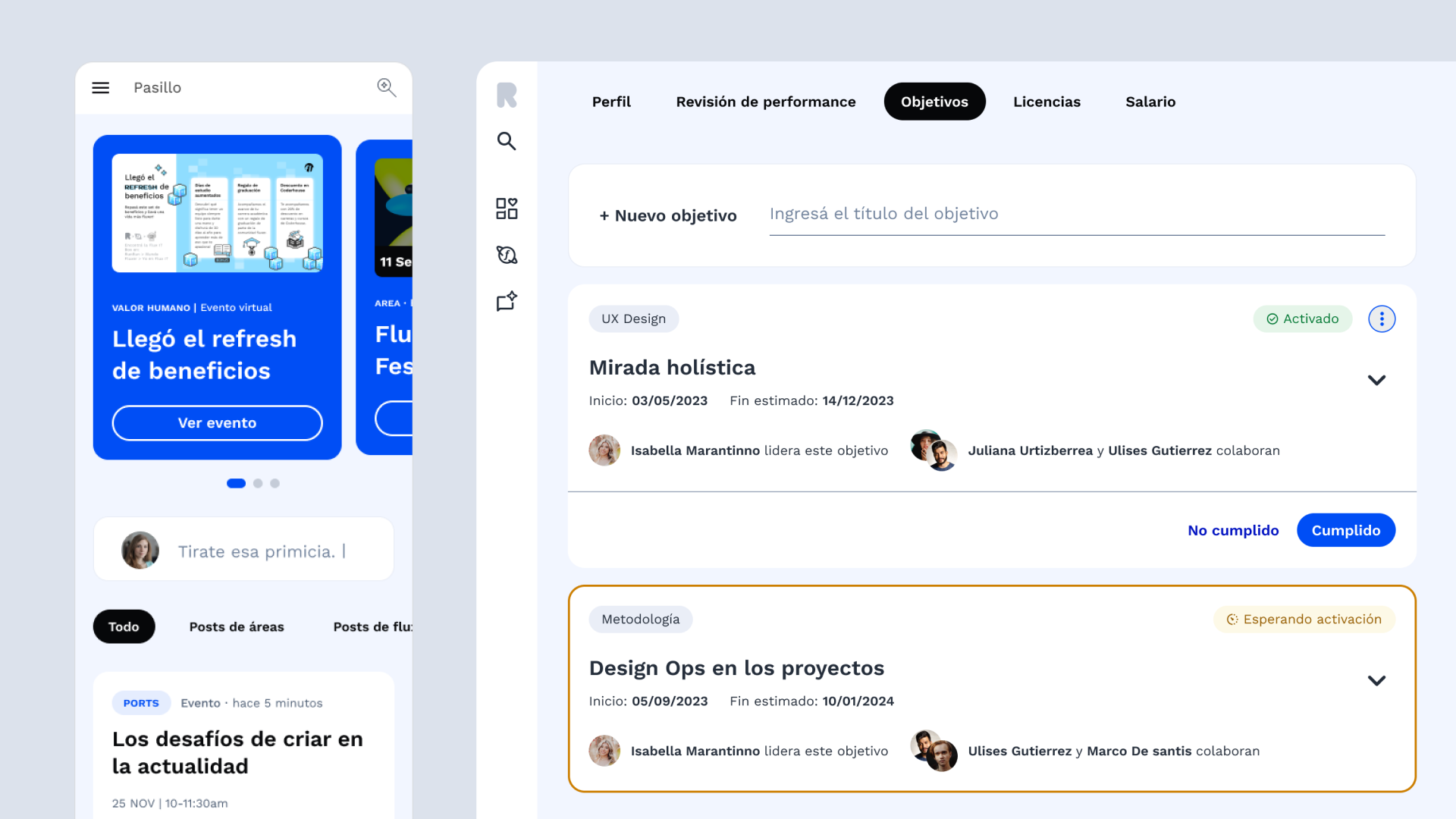Open search from the sidebar magnifier icon
This screenshot has width=1456, height=819.
tap(507, 141)
